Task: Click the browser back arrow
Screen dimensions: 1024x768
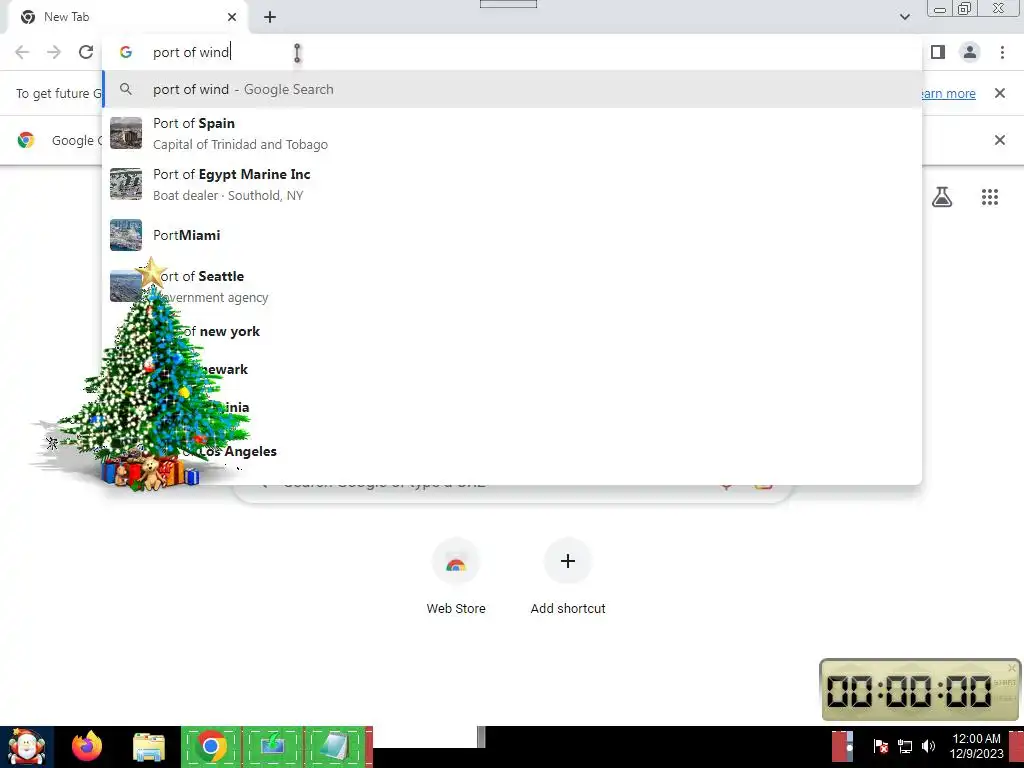Action: coord(22,52)
